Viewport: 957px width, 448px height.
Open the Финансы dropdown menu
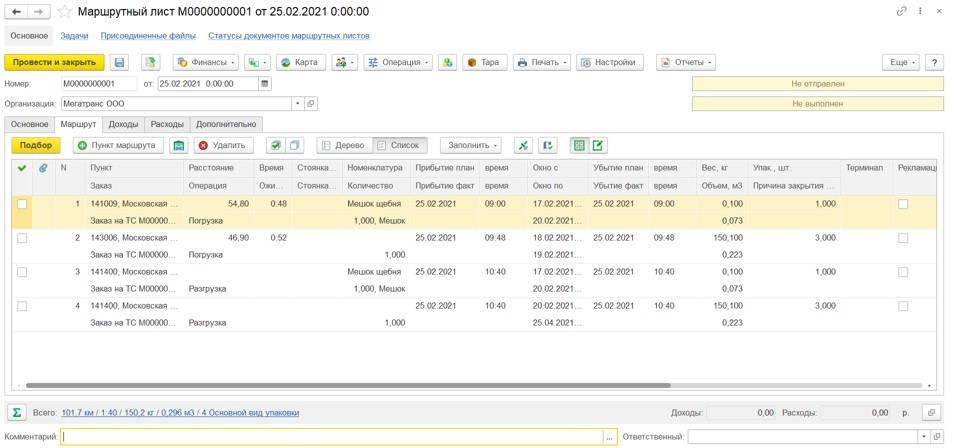tap(205, 62)
